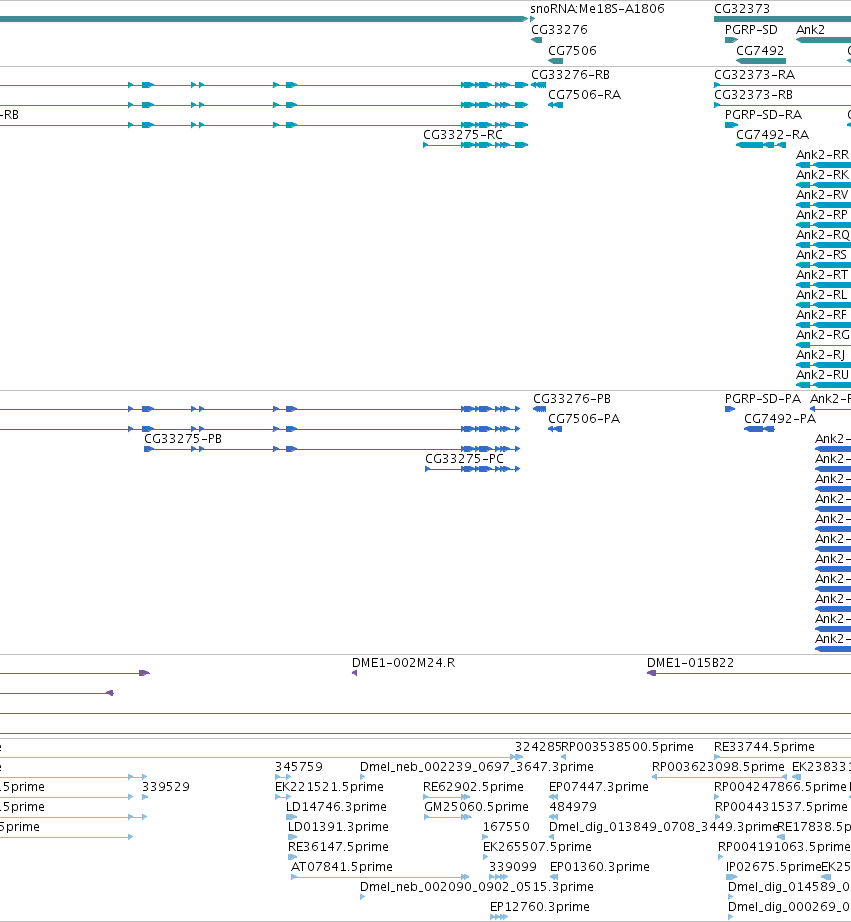Select the 484979 feature label
The width and height of the screenshot is (851, 922).
pos(573,807)
